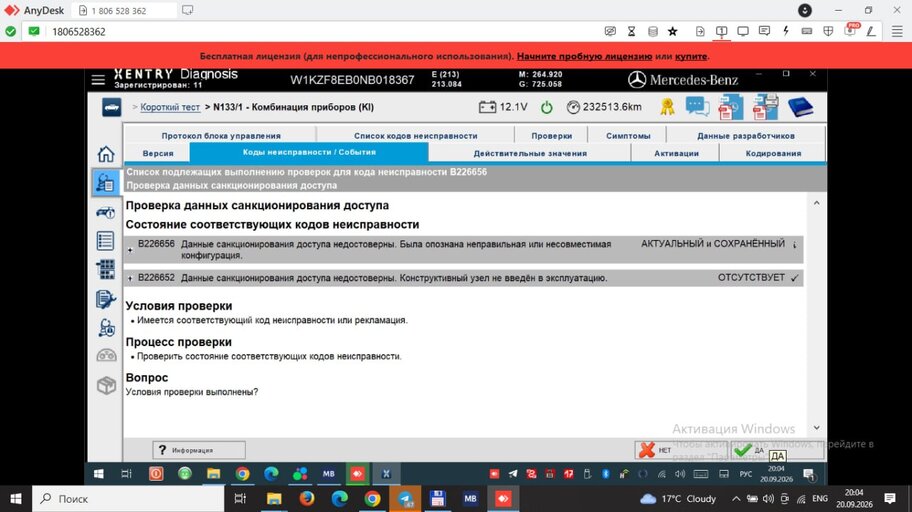Open AnyDesk whiteboard pen icon
The image size is (912, 512).
[x=871, y=31]
